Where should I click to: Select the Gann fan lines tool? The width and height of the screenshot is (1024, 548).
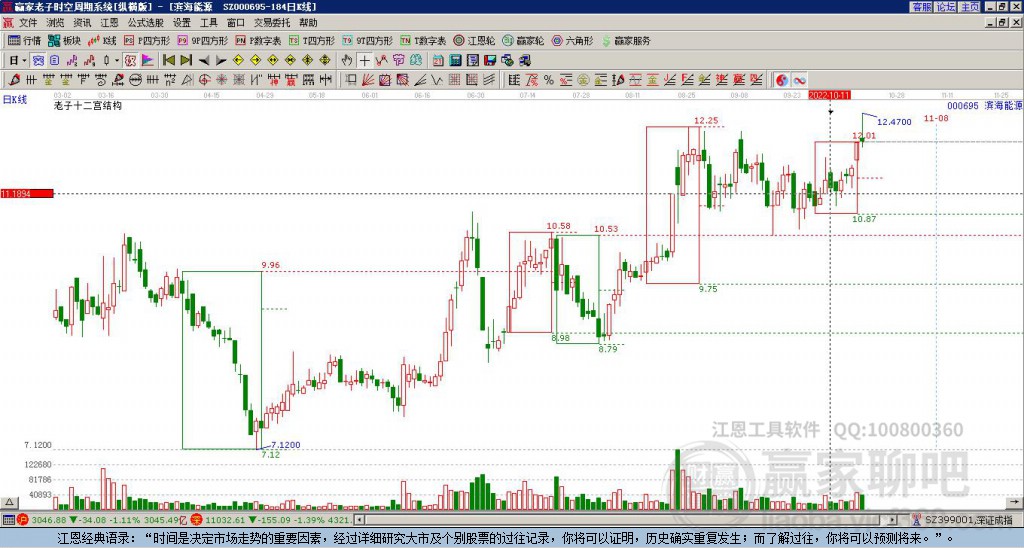[x=368, y=80]
